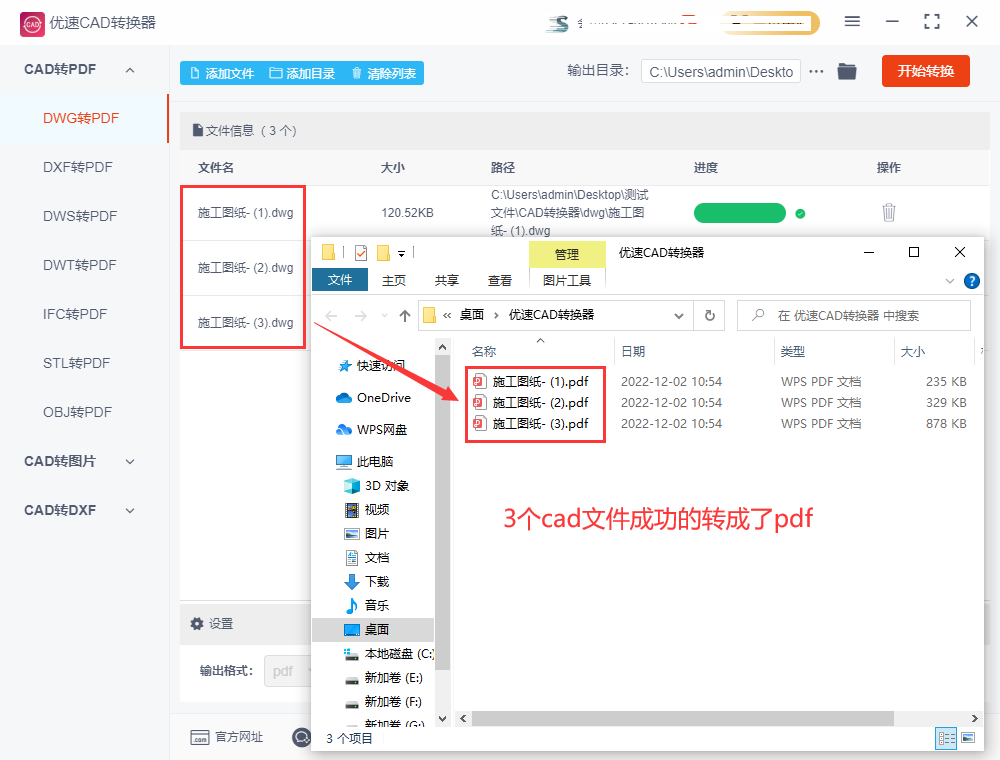
Task: Open OneDrive in navigation pane
Action: [x=374, y=398]
